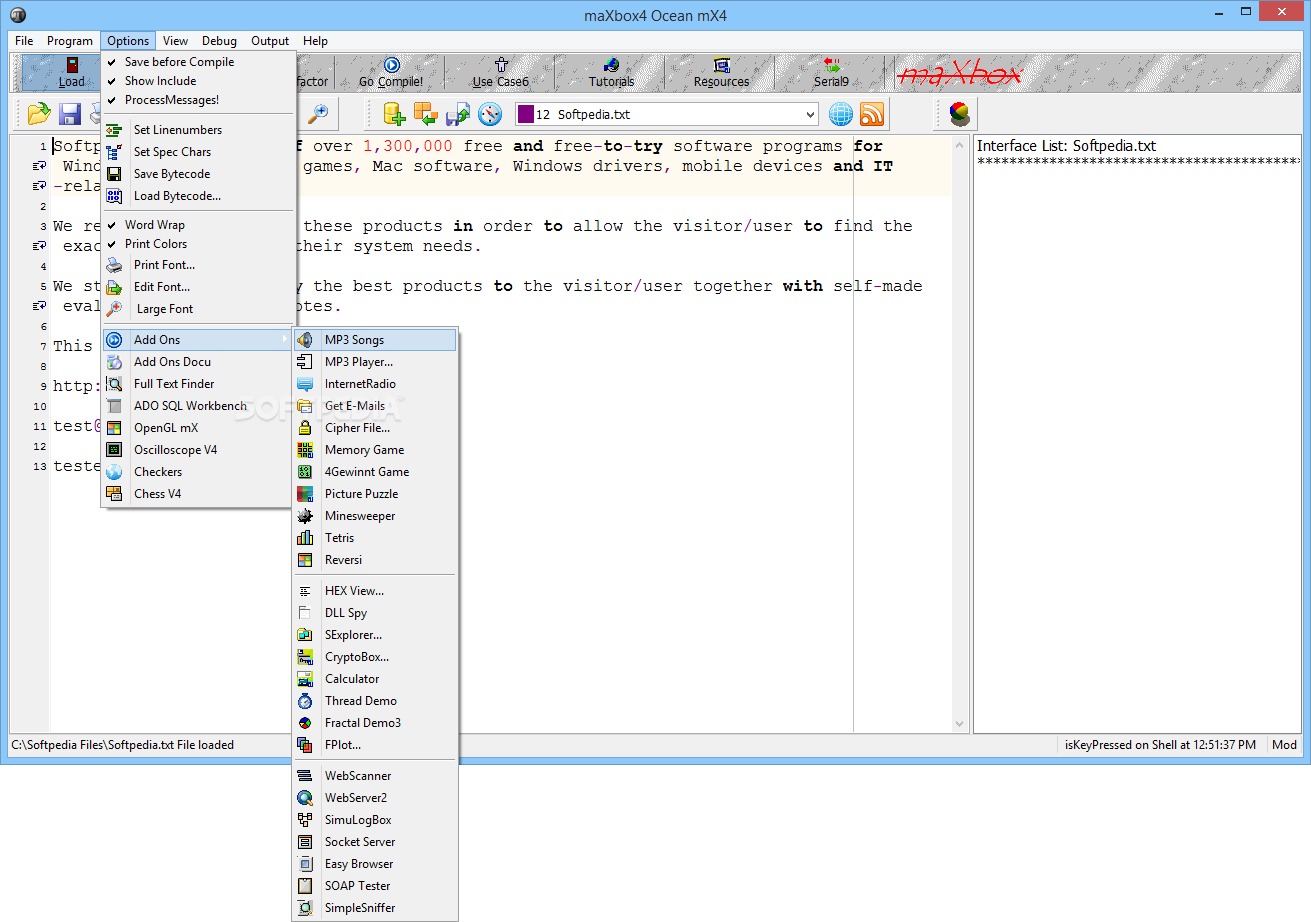Open FPlot add-on

click(x=375, y=745)
